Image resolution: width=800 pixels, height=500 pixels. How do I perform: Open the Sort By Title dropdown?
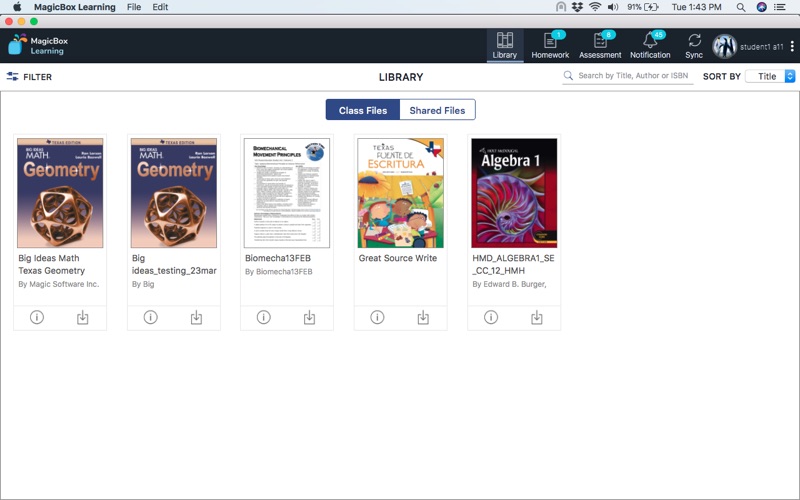(x=770, y=76)
